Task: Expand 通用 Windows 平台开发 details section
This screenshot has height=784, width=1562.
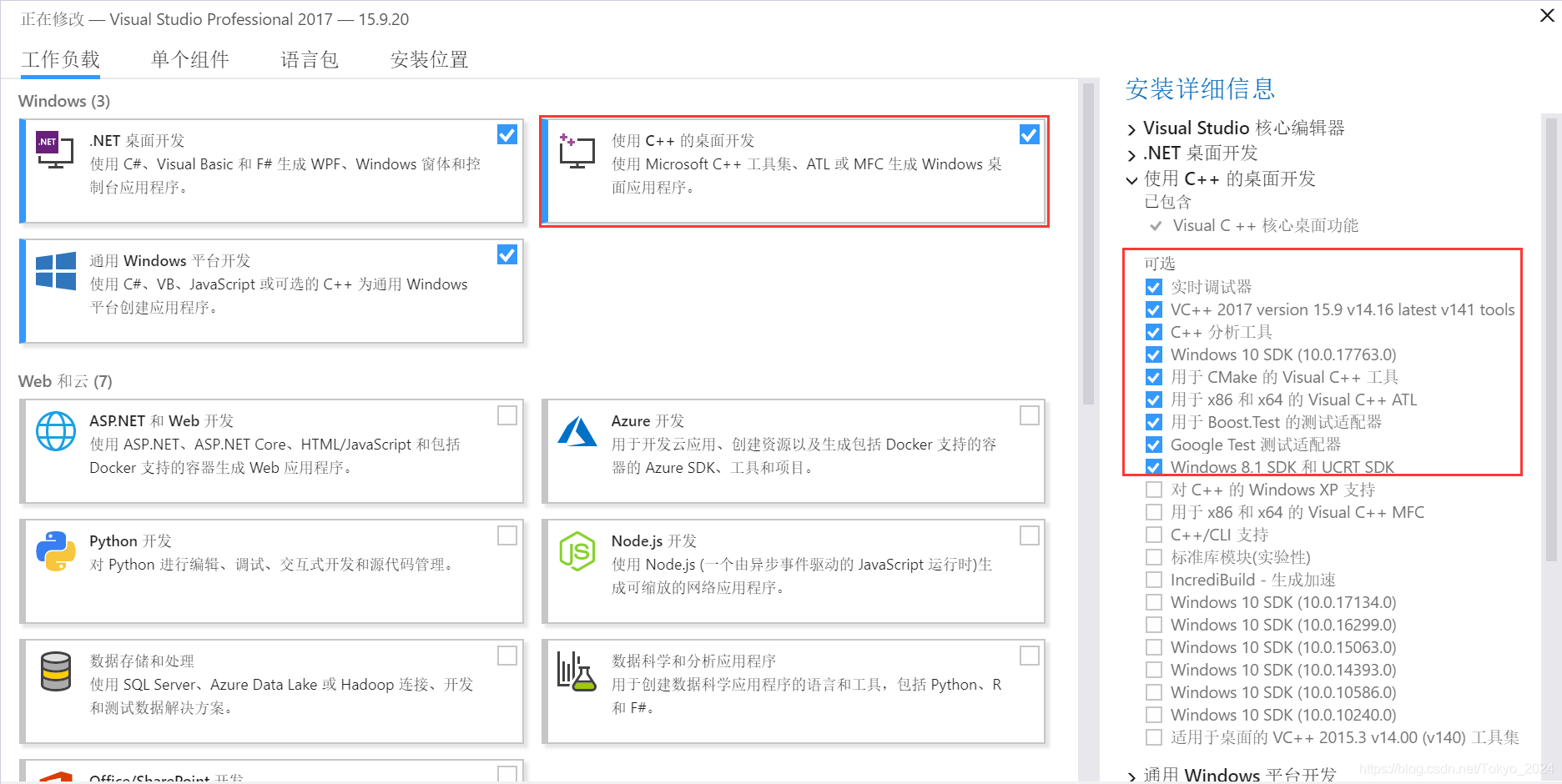Action: pos(1132,776)
